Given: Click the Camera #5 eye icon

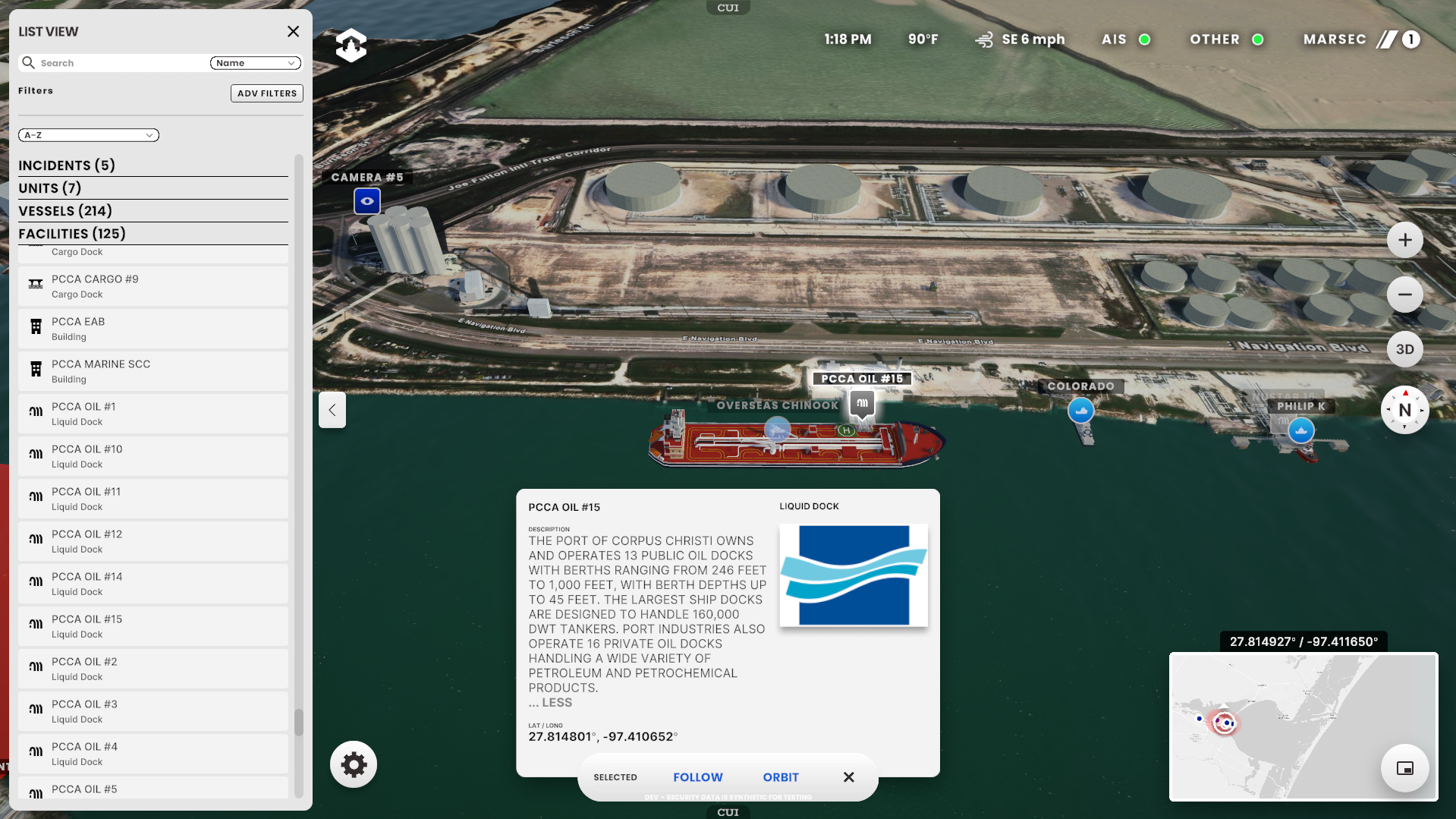Looking at the screenshot, I should (x=367, y=201).
